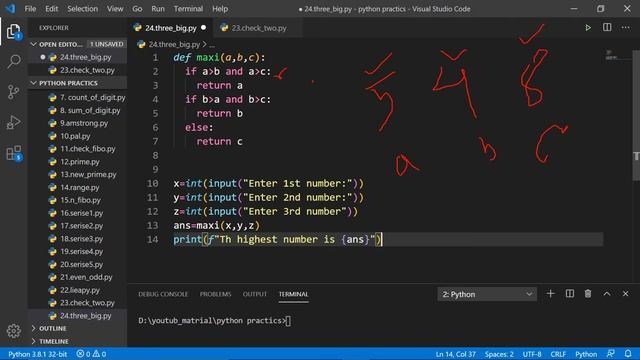The width and height of the screenshot is (640, 360).
Task: Open the terminal selector dropdown '2: Python'
Action: click(x=487, y=294)
